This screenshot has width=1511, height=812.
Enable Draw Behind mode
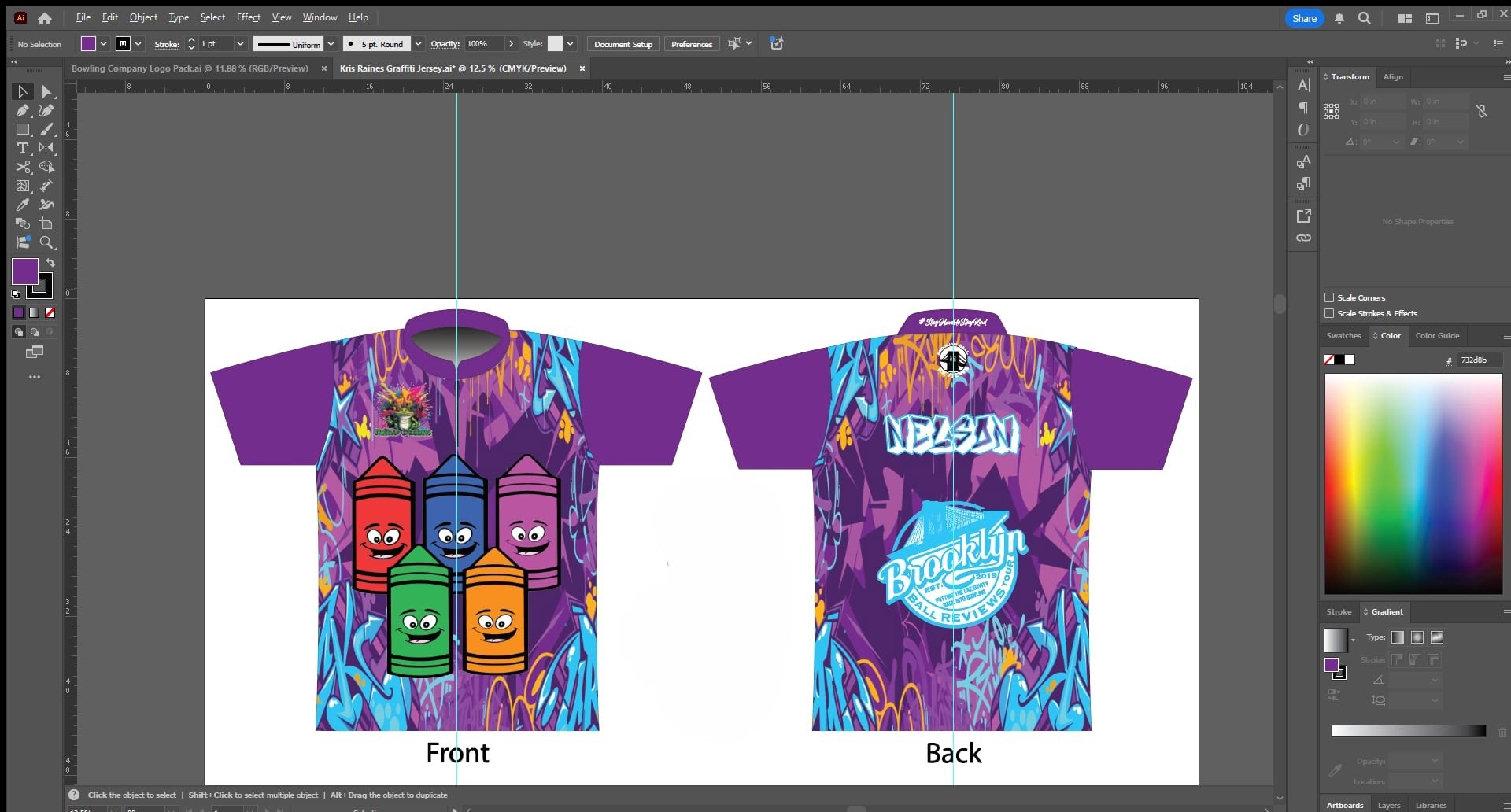pyautogui.click(x=34, y=332)
